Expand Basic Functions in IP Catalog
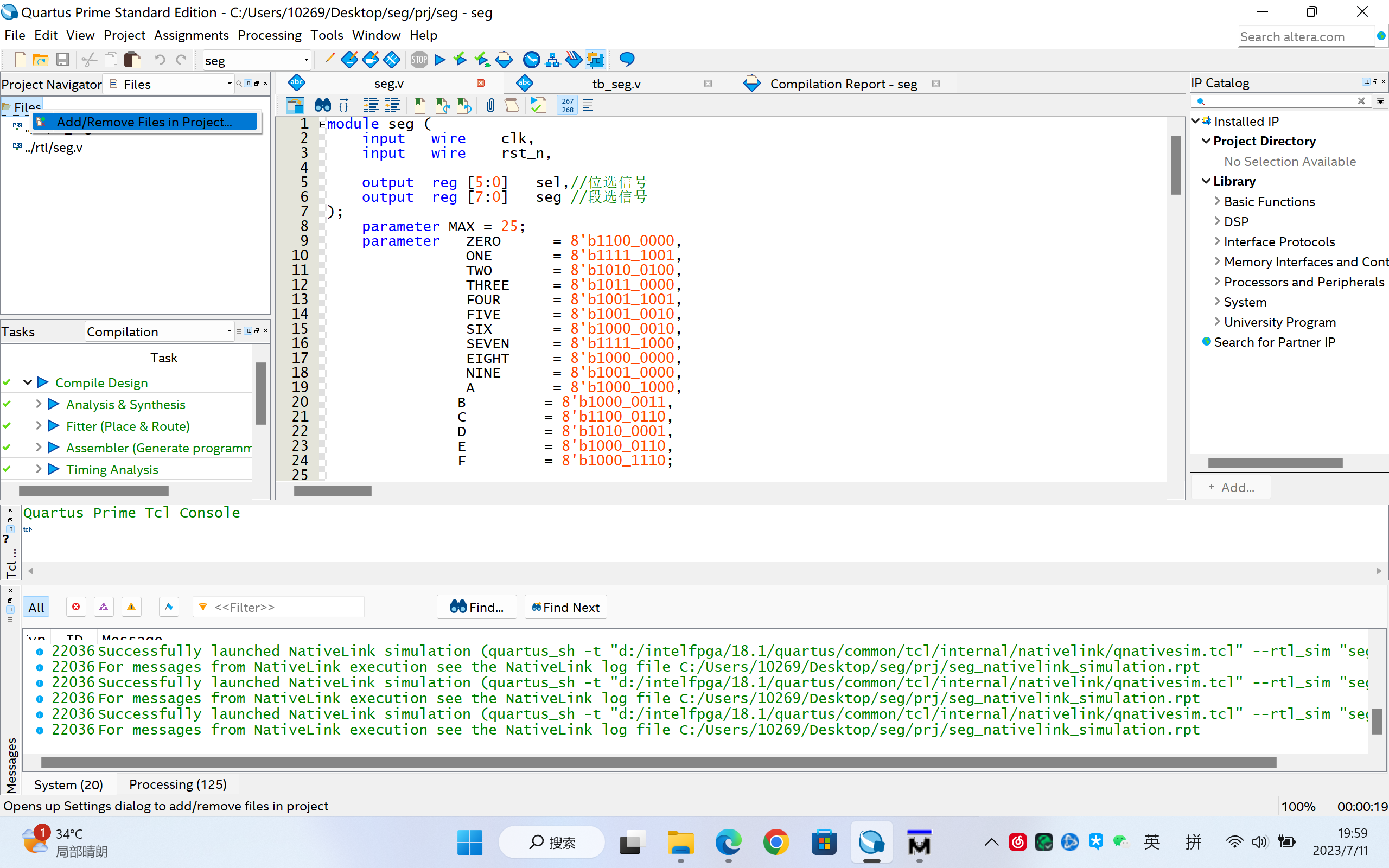This screenshot has width=1389, height=868. (x=1217, y=201)
